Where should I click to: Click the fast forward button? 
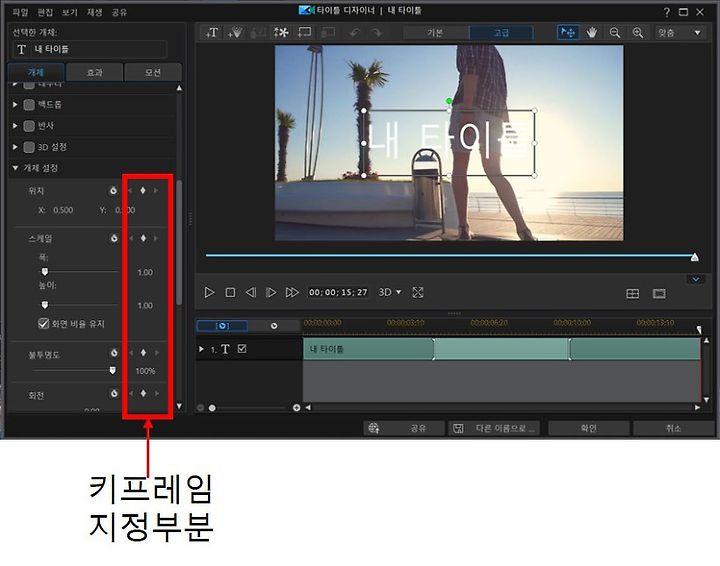click(292, 292)
